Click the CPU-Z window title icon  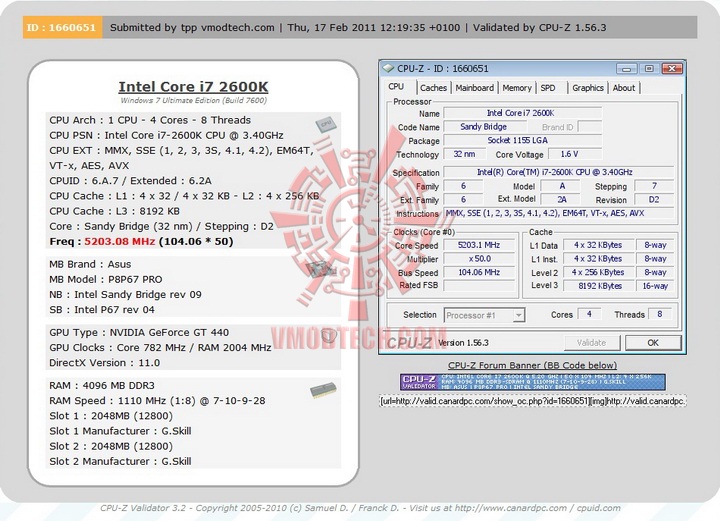pyautogui.click(x=388, y=68)
